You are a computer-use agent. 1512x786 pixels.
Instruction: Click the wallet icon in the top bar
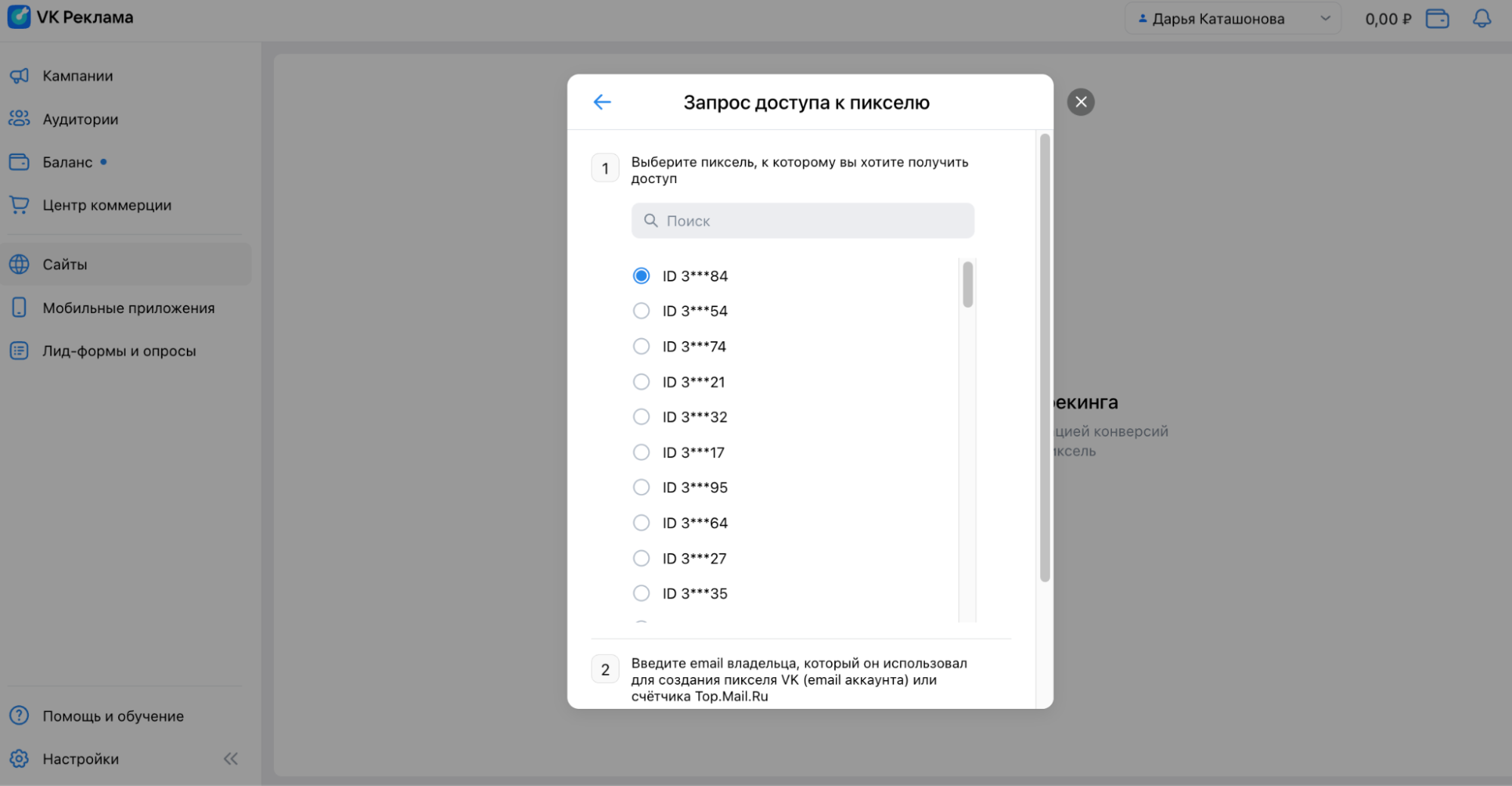click(x=1437, y=19)
